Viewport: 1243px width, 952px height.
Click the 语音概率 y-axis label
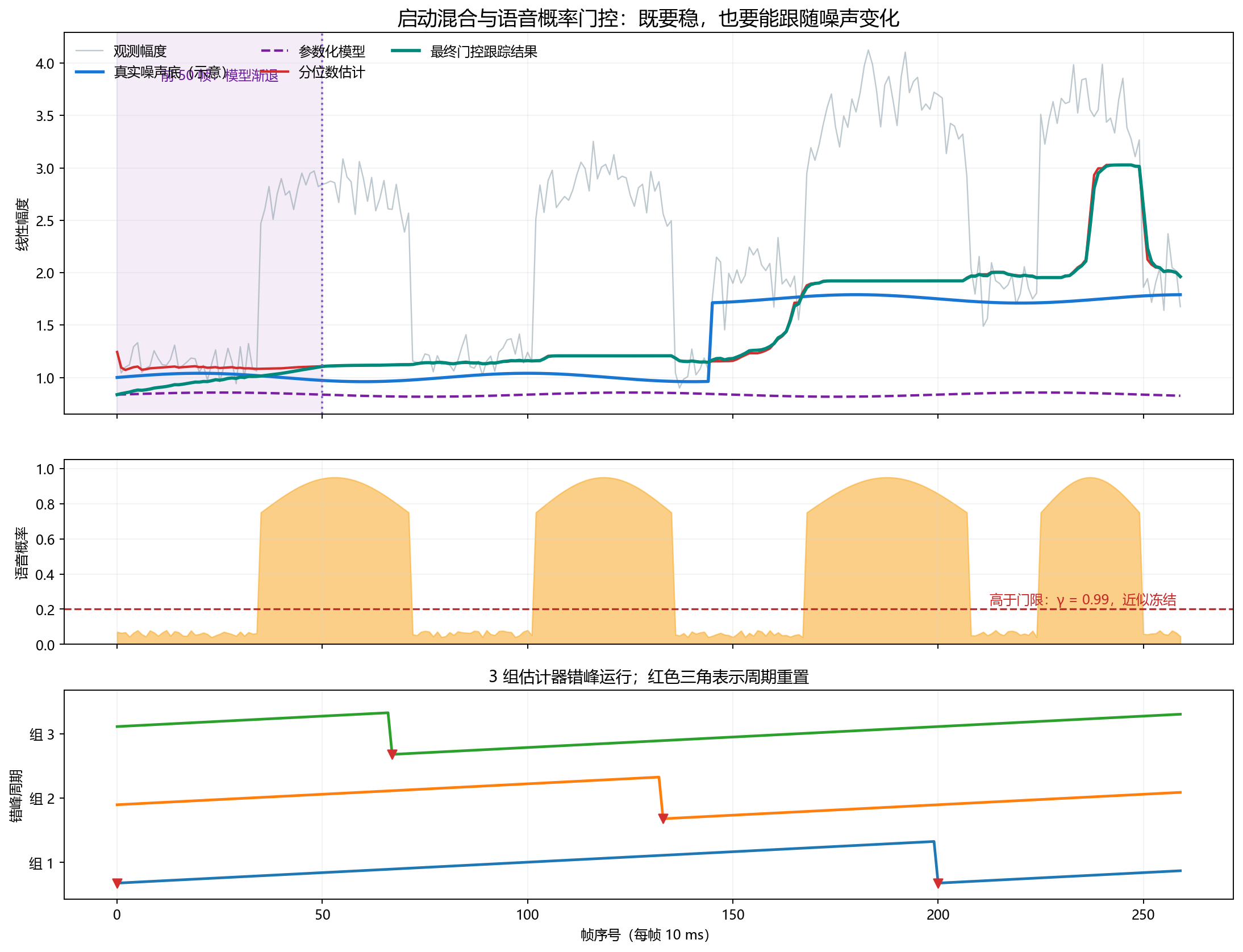[22, 553]
